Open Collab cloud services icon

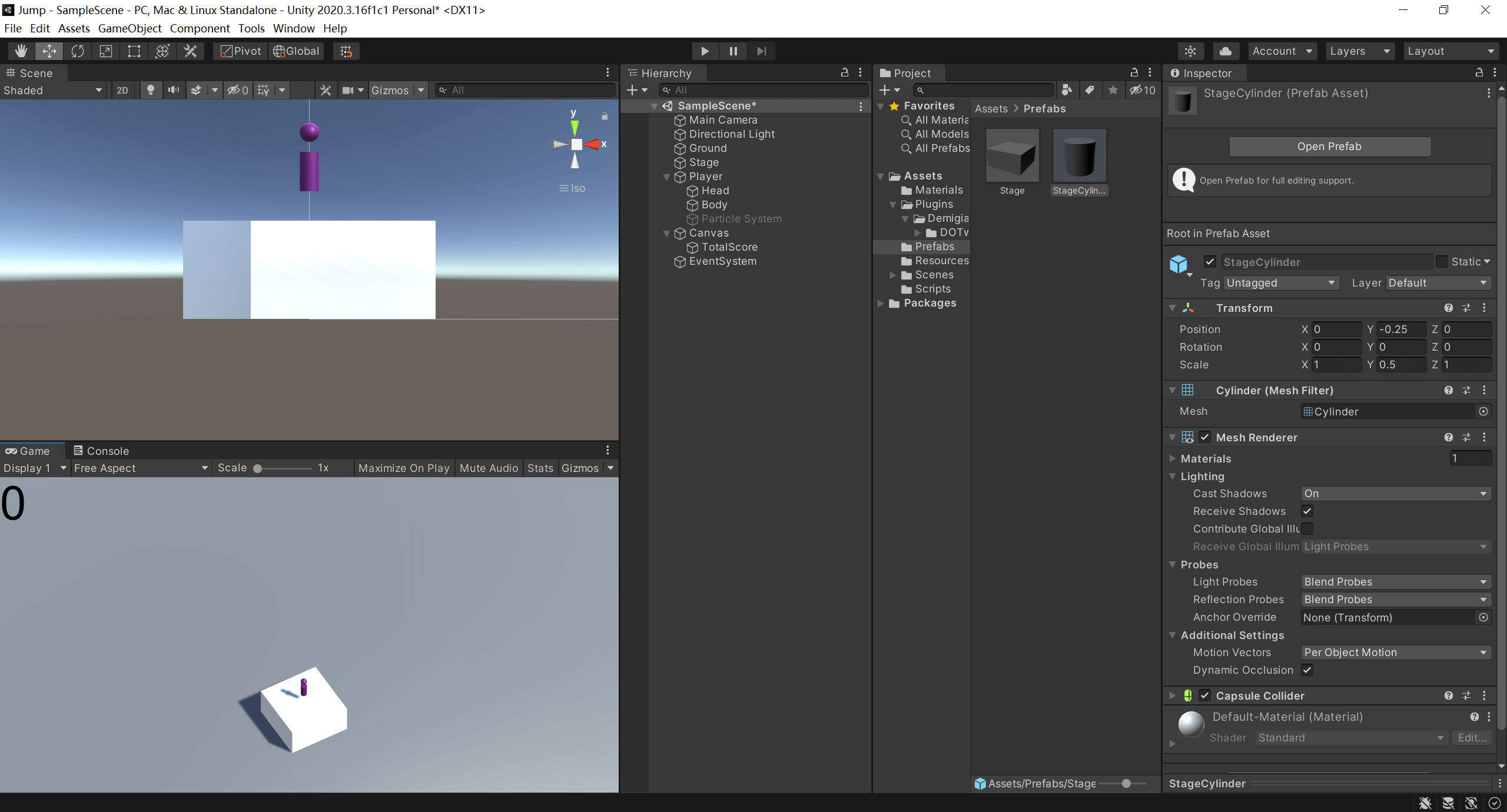pyautogui.click(x=1225, y=51)
